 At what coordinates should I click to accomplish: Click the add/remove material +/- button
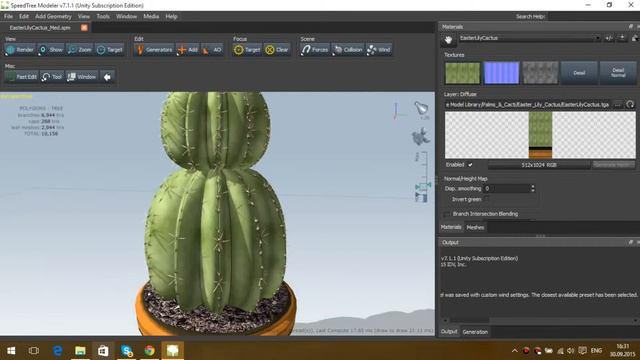609,38
